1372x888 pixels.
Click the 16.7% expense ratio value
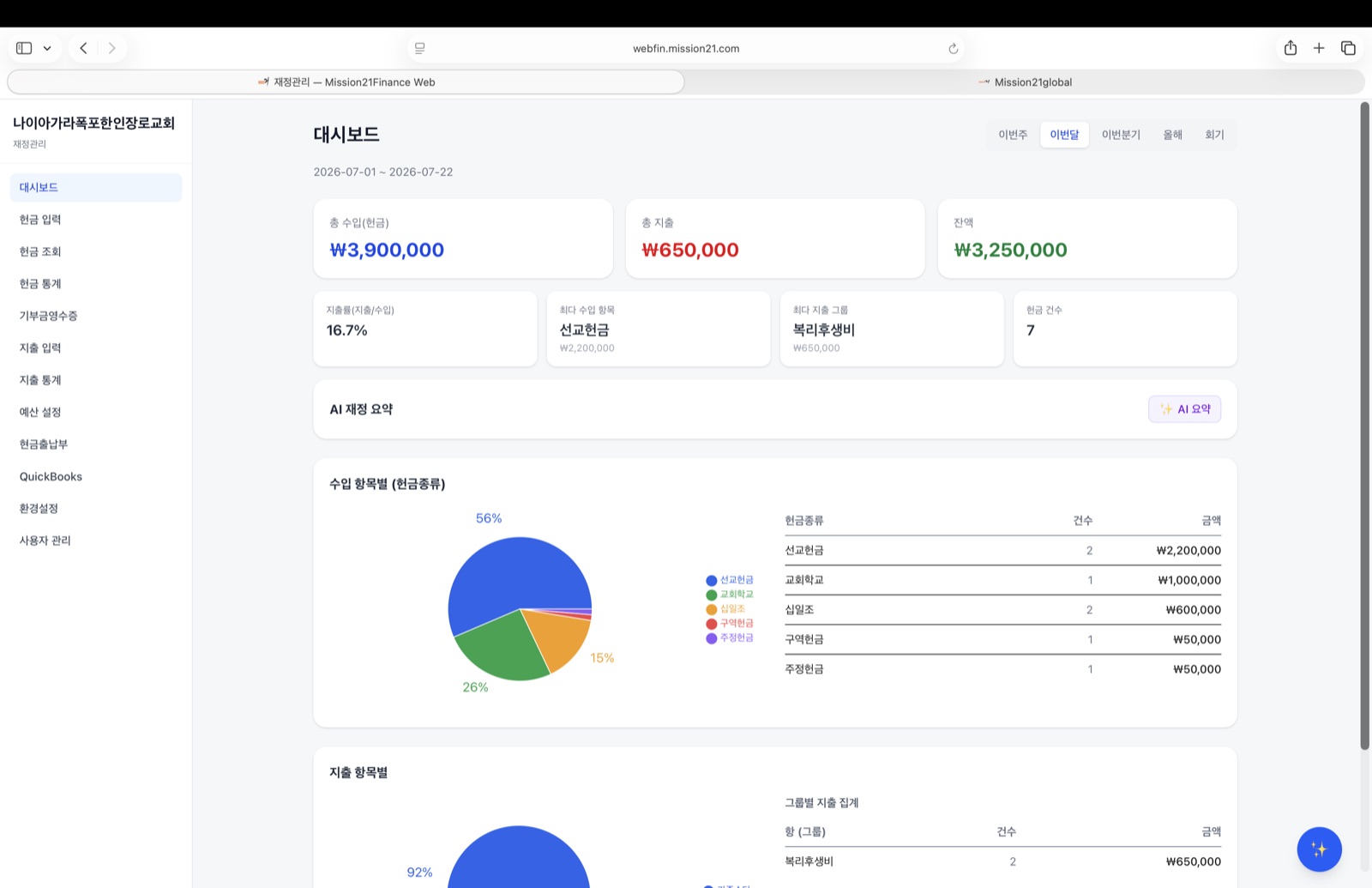coord(346,330)
